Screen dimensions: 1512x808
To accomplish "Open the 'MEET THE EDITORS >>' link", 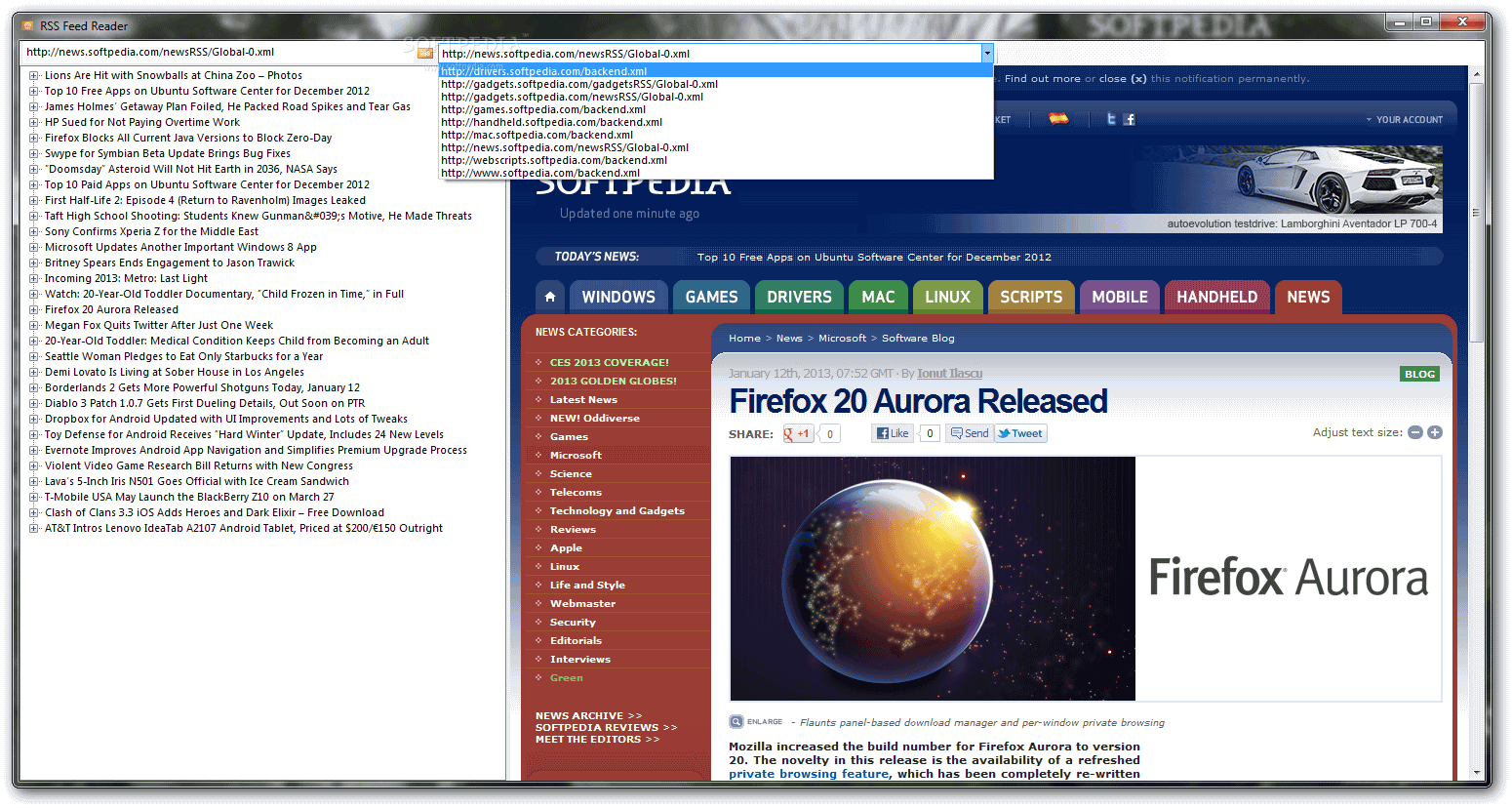I will [597, 739].
